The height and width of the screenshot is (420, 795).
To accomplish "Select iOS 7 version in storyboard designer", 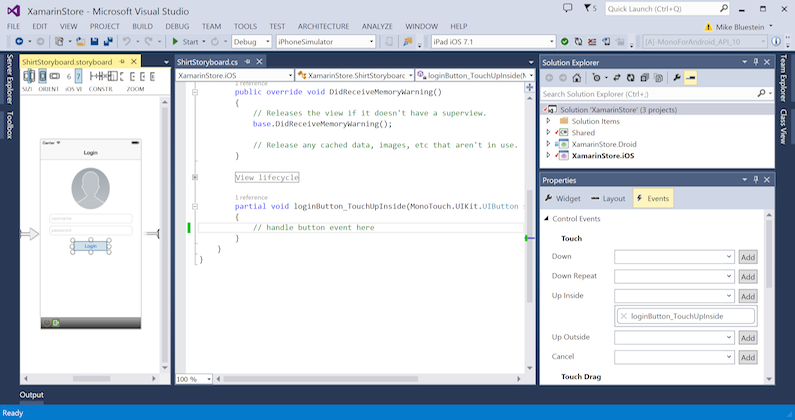I will click(78, 76).
